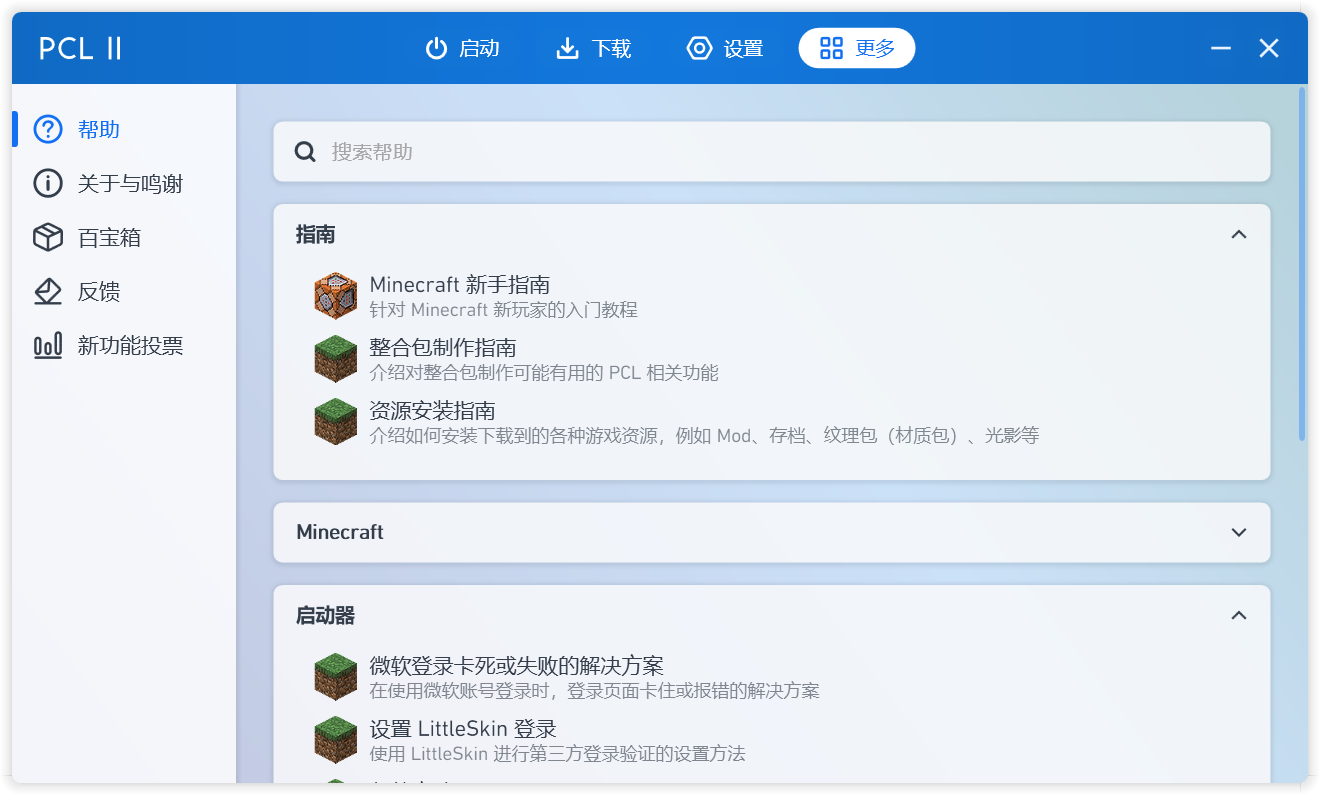The width and height of the screenshot is (1334, 809).
Task: Open the 设置 tab
Action: coord(725,48)
